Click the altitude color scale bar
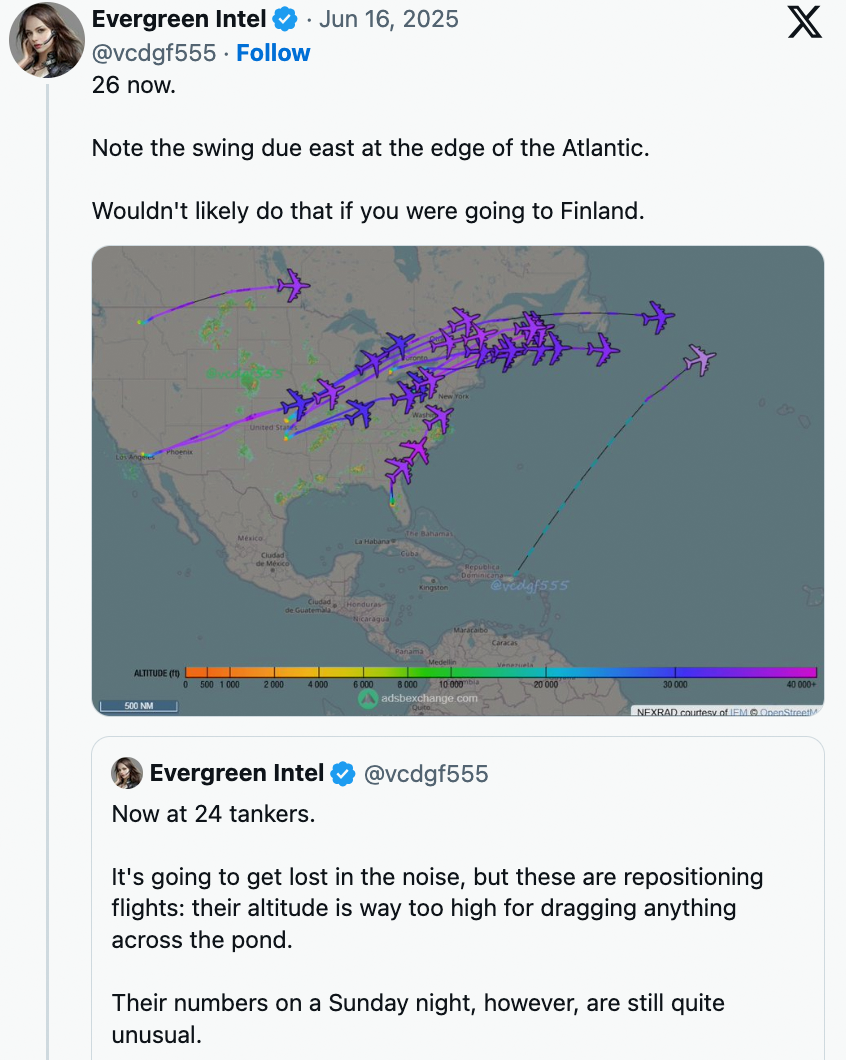 click(x=500, y=672)
